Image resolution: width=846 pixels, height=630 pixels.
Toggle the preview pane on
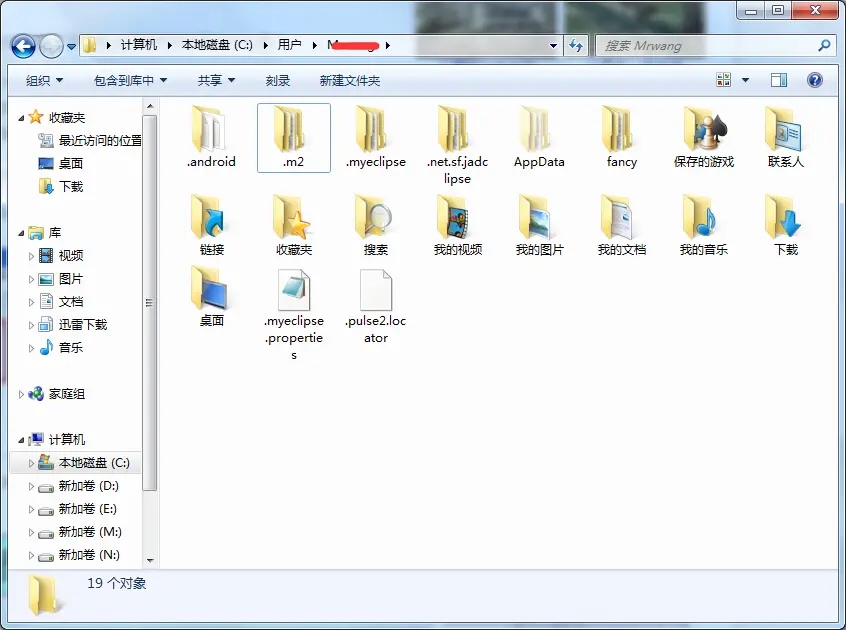tap(778, 79)
